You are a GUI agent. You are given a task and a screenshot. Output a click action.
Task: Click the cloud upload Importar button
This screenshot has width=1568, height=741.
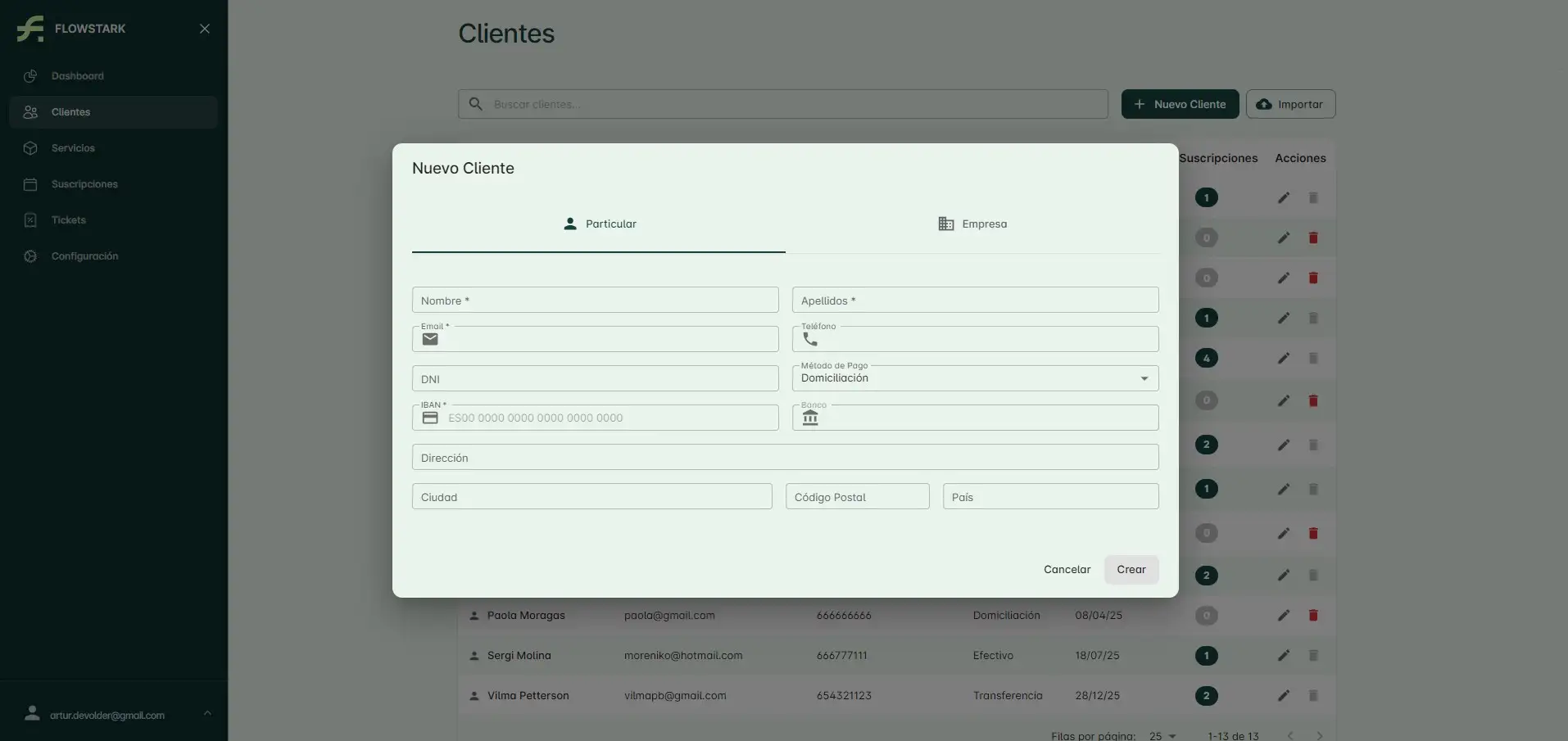pos(1290,104)
